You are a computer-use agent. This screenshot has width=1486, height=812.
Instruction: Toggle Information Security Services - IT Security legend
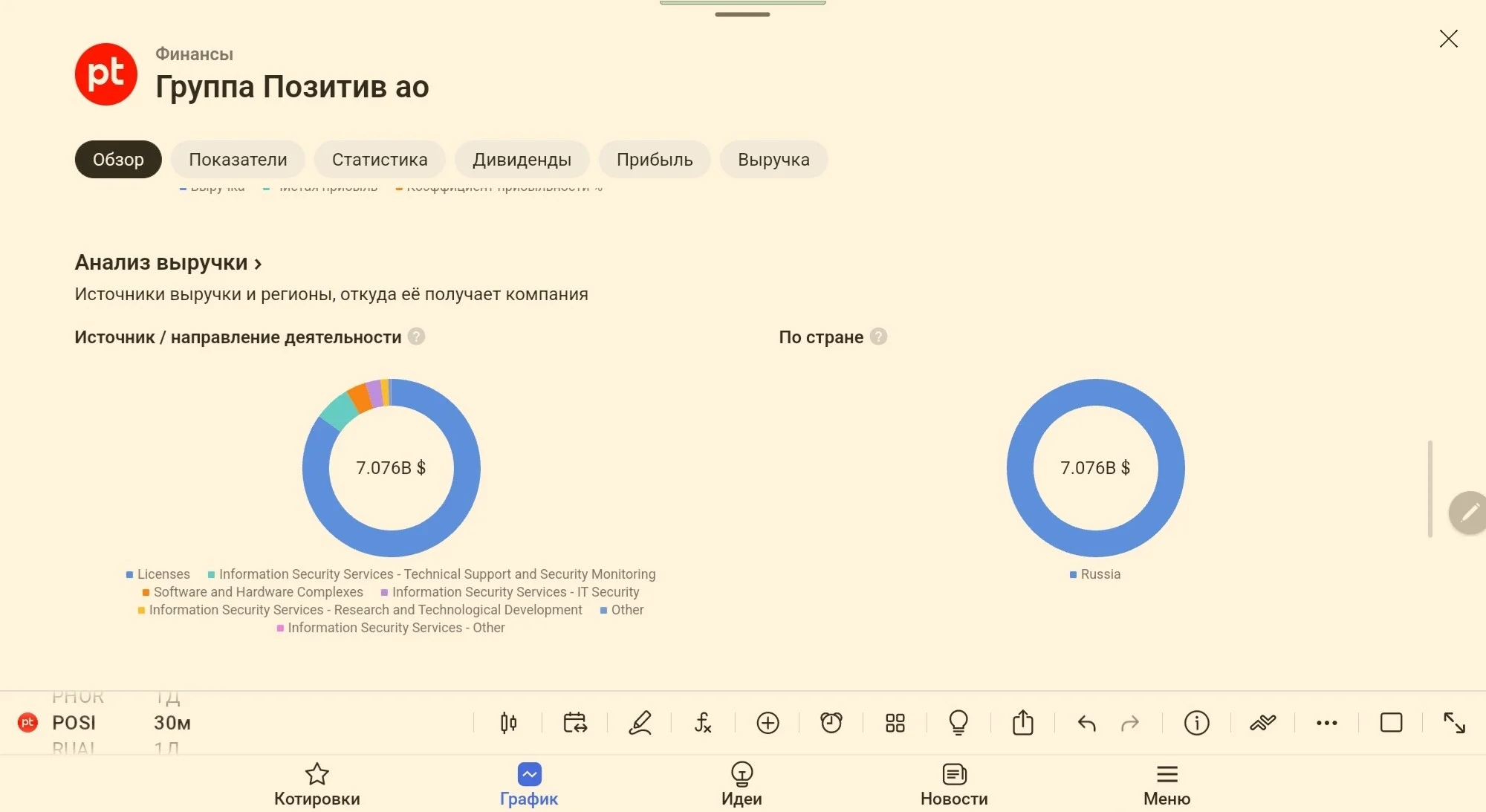(510, 592)
